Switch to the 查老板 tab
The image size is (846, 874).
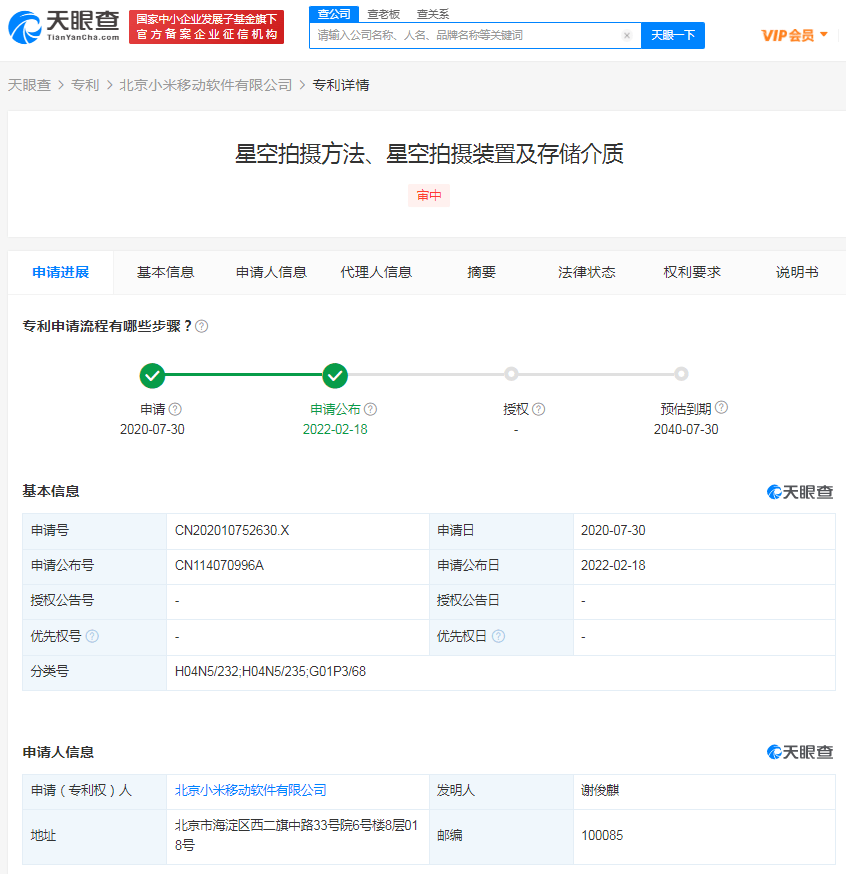(x=383, y=15)
